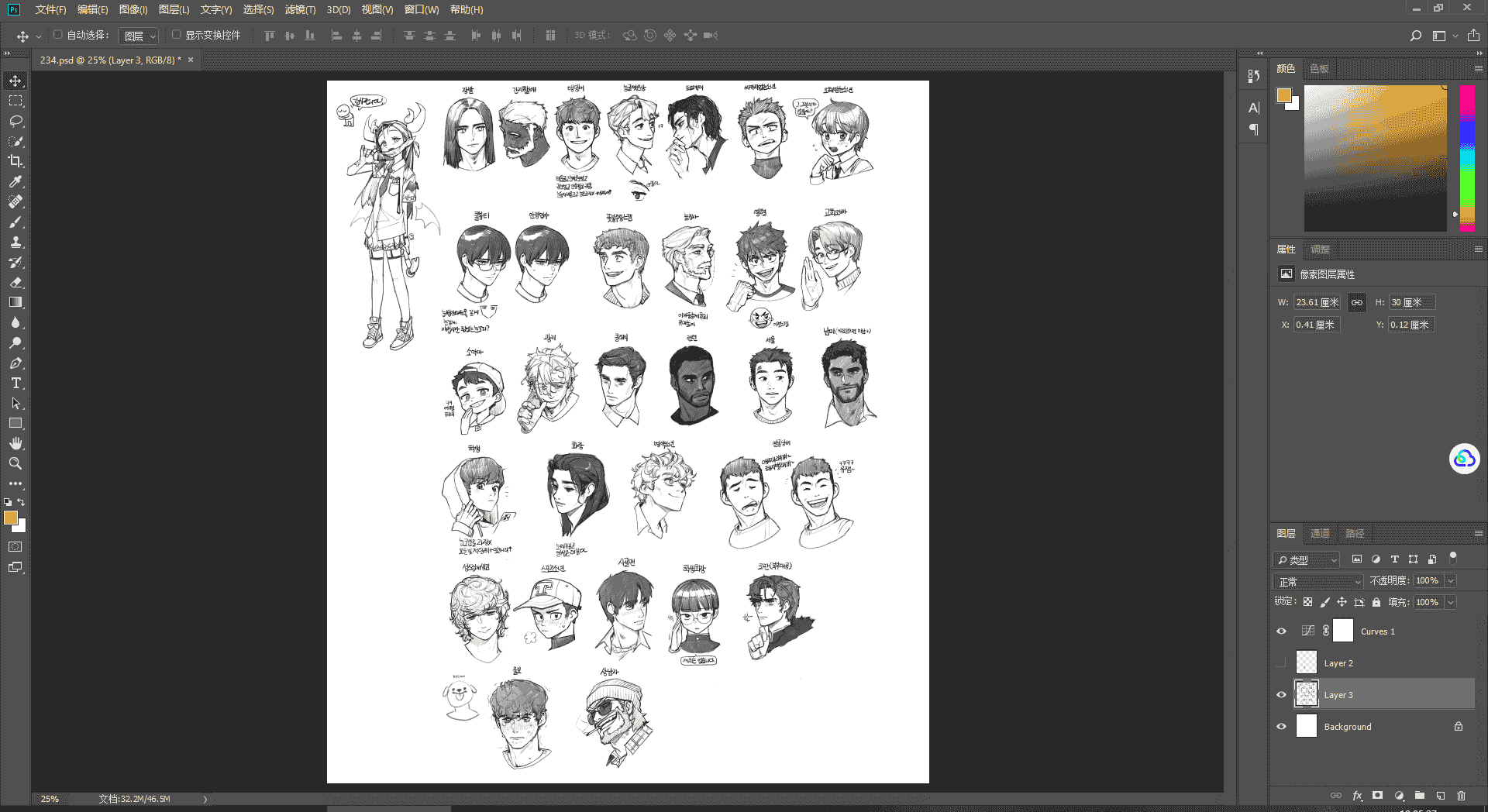Select the Lasso tool

coord(15,122)
